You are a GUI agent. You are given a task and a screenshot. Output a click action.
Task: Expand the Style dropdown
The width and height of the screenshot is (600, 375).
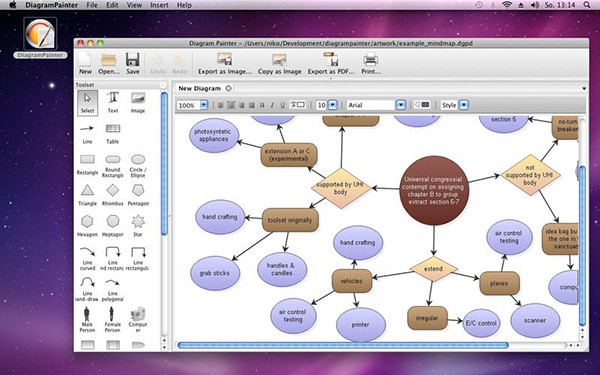click(x=463, y=105)
